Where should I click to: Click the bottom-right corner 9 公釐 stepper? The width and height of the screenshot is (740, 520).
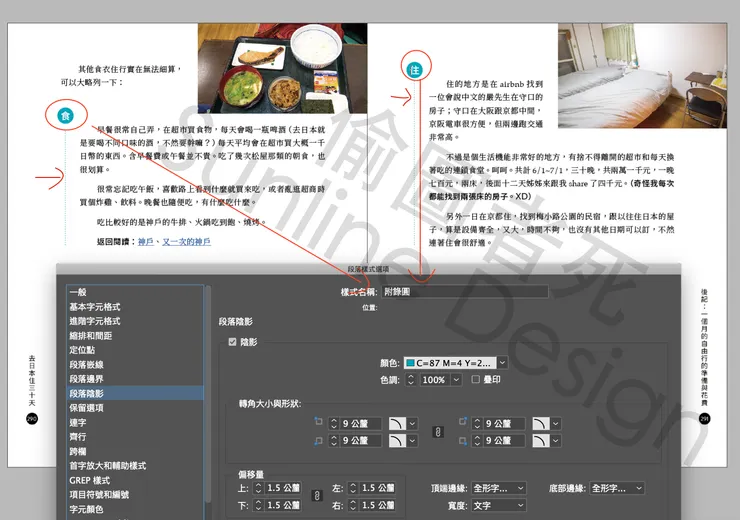tap(477, 441)
